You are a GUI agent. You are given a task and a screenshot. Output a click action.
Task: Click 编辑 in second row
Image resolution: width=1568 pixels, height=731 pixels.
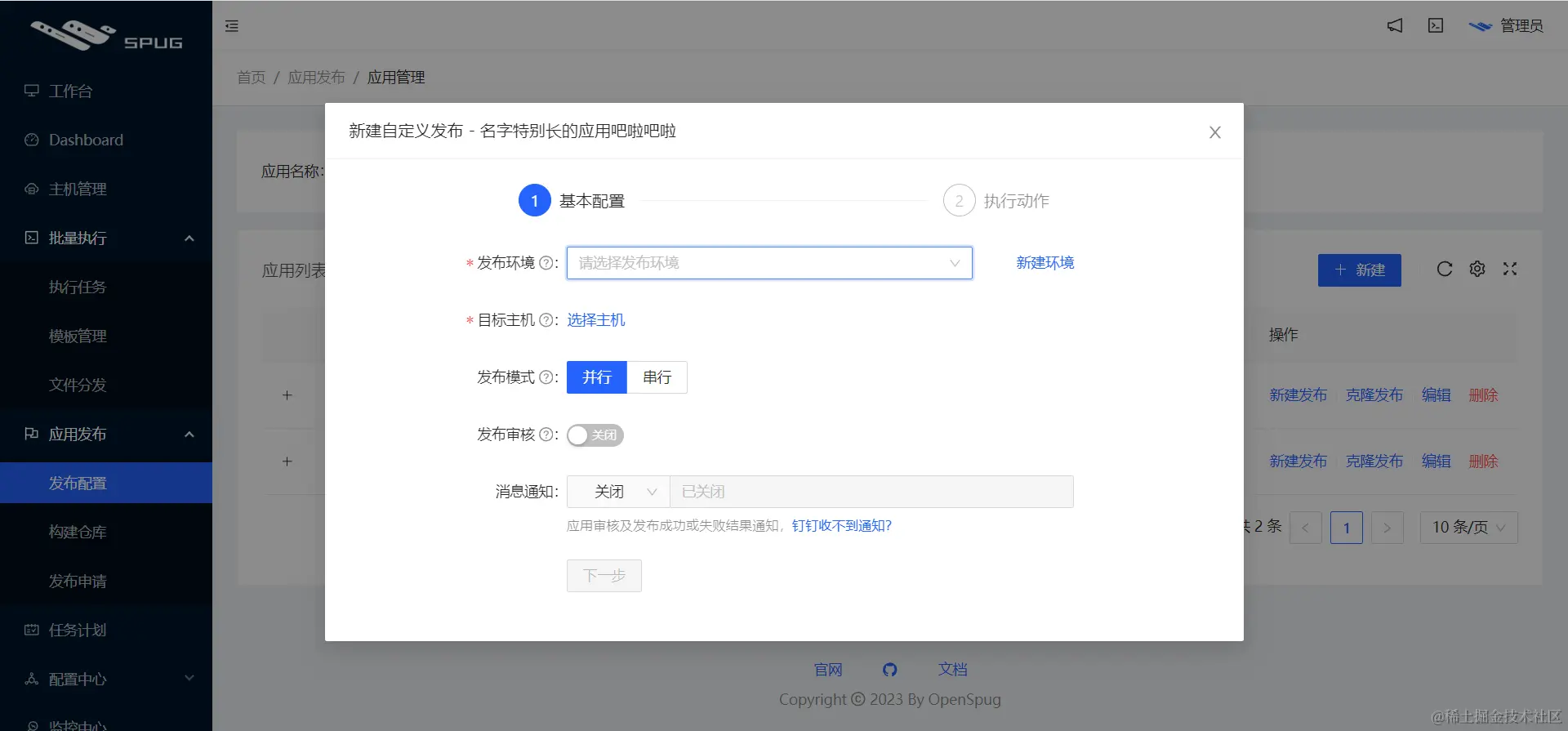point(1436,461)
